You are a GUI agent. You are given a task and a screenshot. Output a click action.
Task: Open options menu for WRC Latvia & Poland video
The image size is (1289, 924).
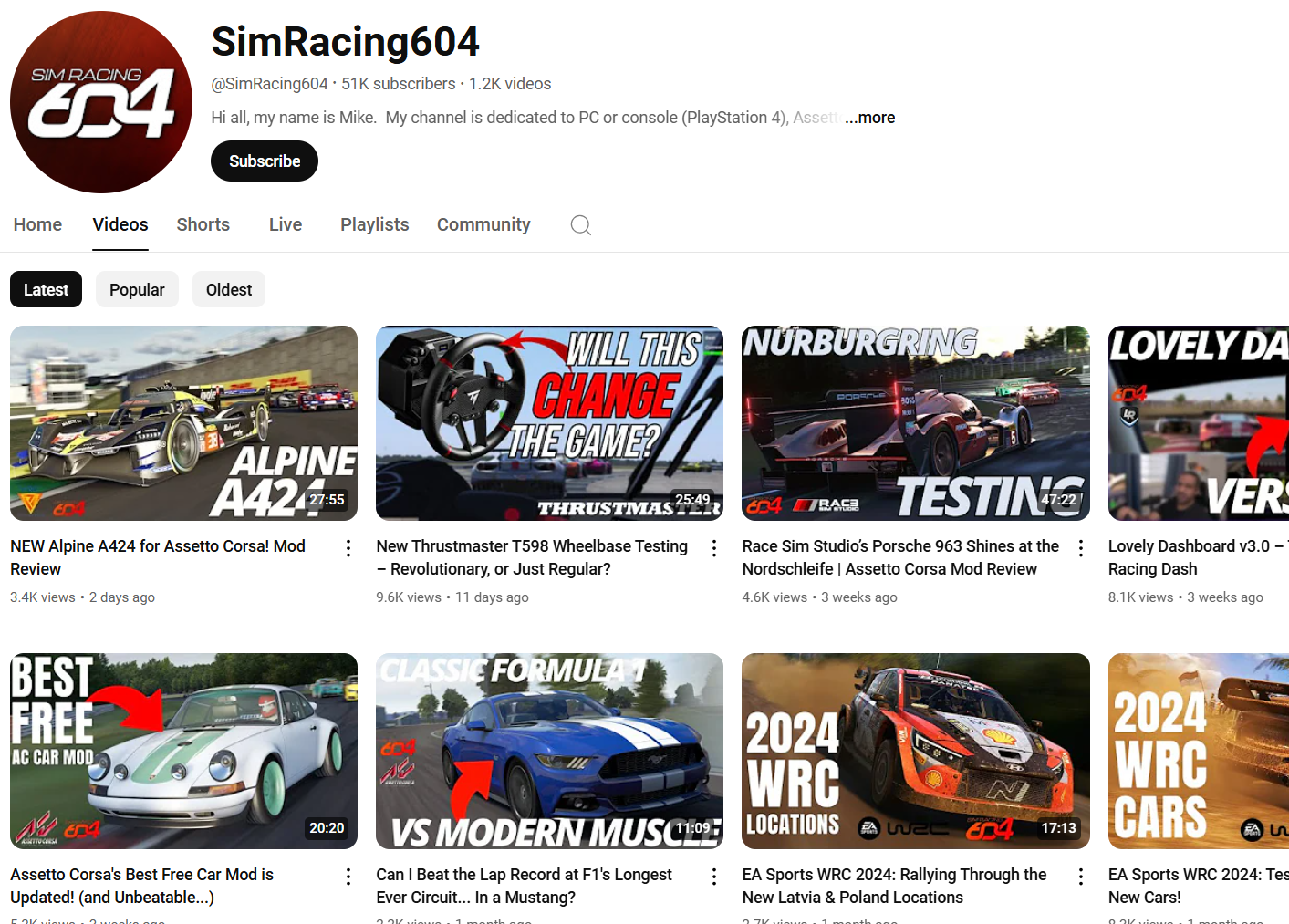click(x=1081, y=877)
